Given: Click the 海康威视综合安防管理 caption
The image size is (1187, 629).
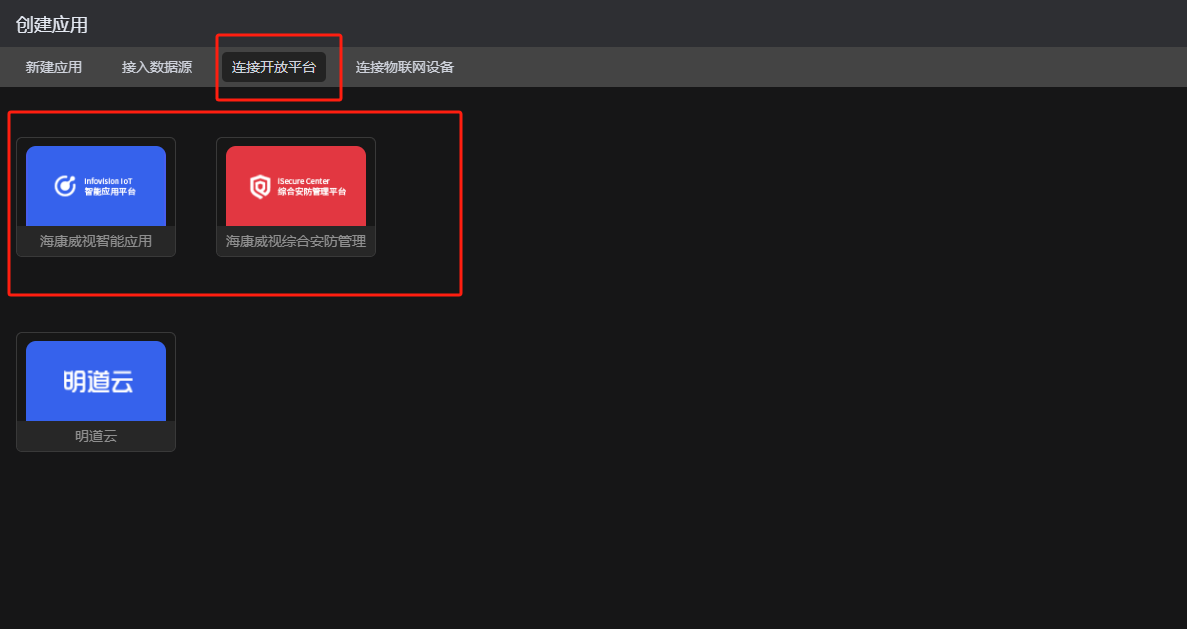Looking at the screenshot, I should (296, 241).
